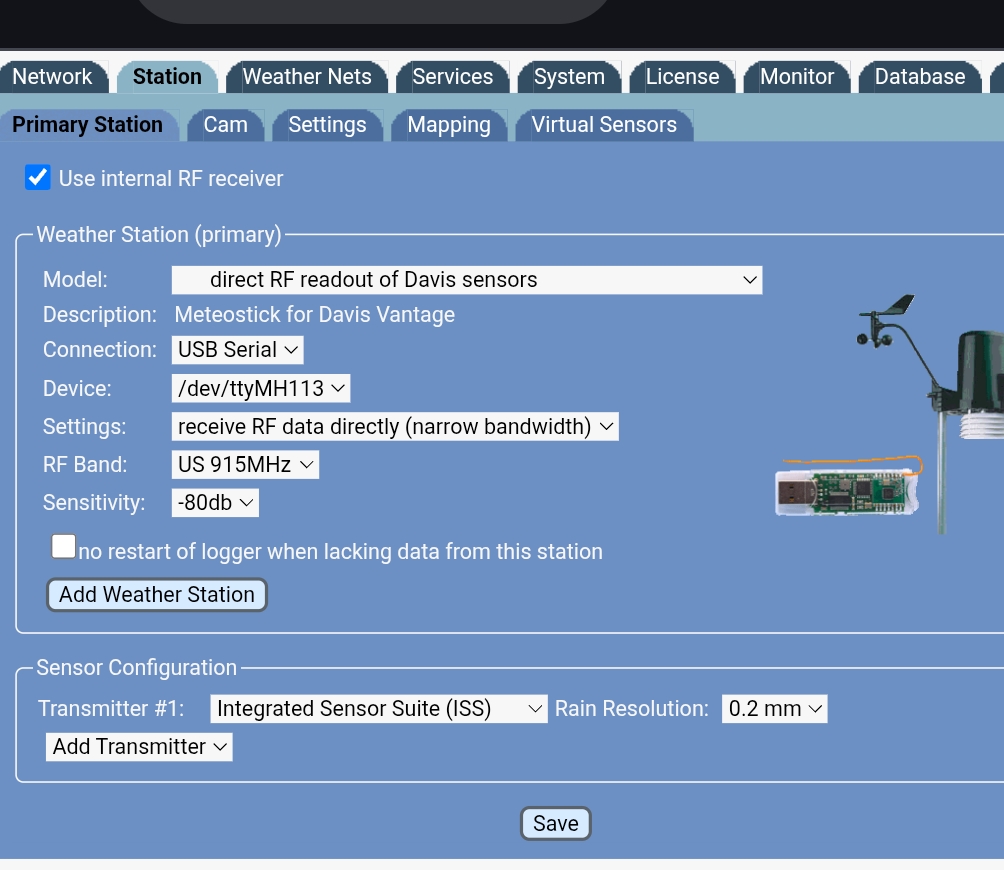Expand the Rain Resolution dropdown
The width and height of the screenshot is (1004, 870).
tap(774, 708)
